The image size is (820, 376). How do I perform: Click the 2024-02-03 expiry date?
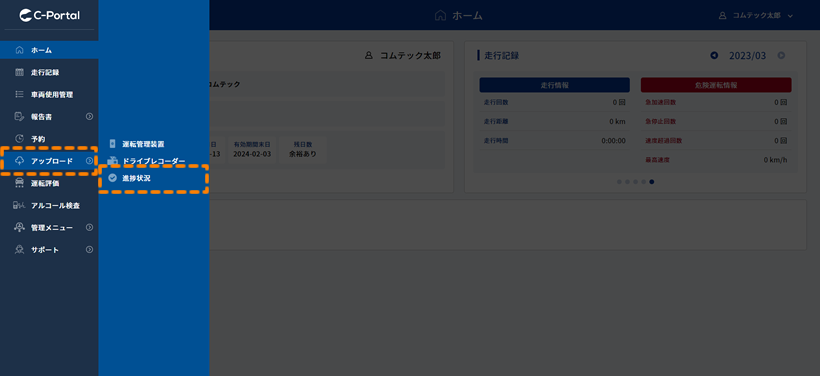pyautogui.click(x=253, y=154)
